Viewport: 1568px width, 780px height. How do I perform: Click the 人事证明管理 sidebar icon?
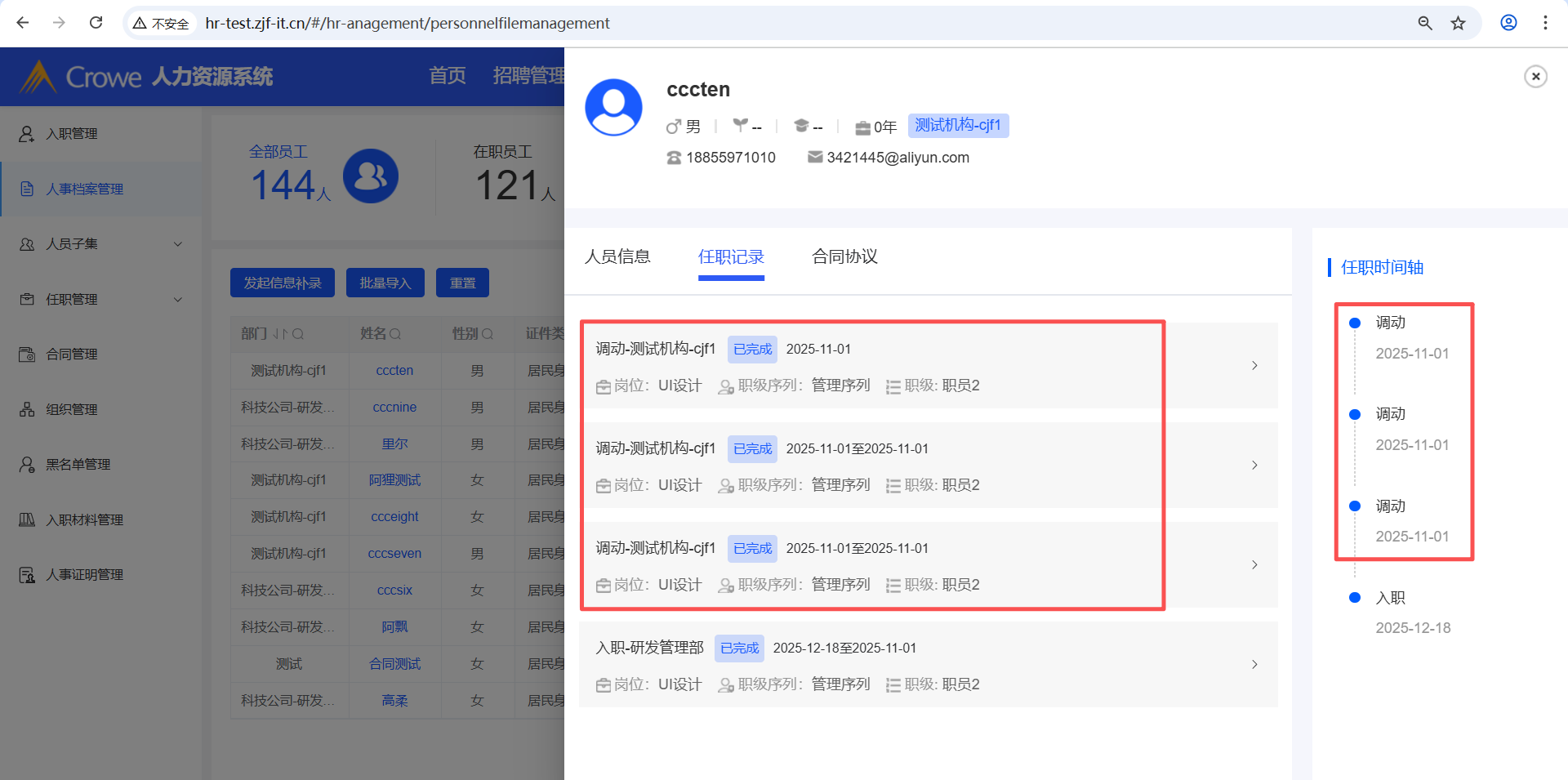pyautogui.click(x=27, y=575)
